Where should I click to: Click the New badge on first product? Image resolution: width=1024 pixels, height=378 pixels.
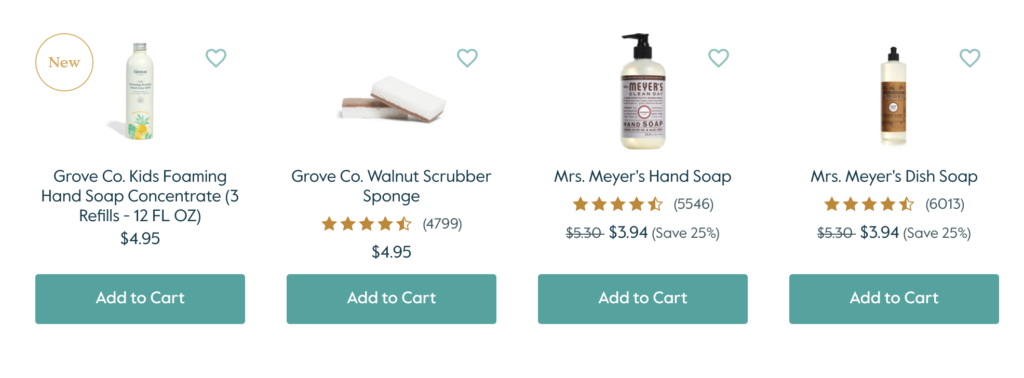point(64,63)
